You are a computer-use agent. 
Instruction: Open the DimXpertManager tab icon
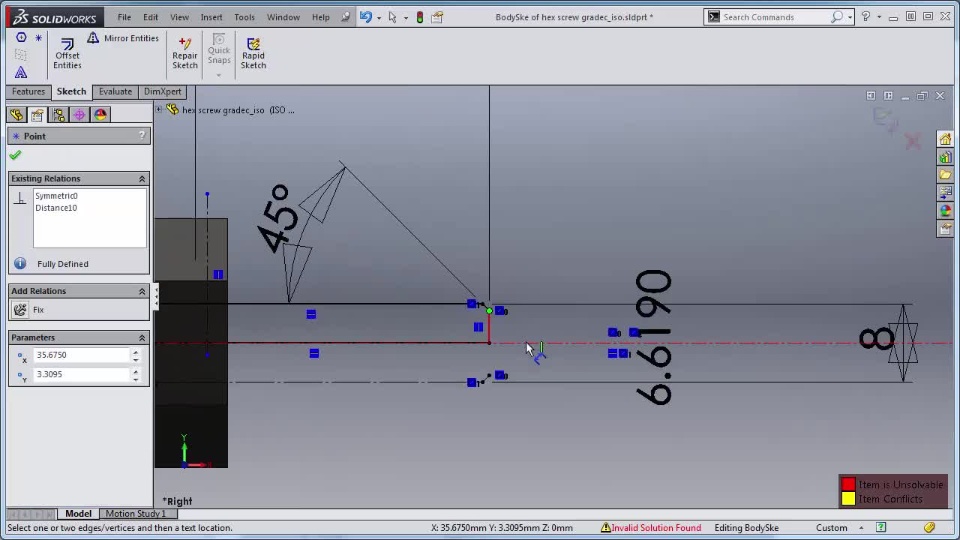80,114
